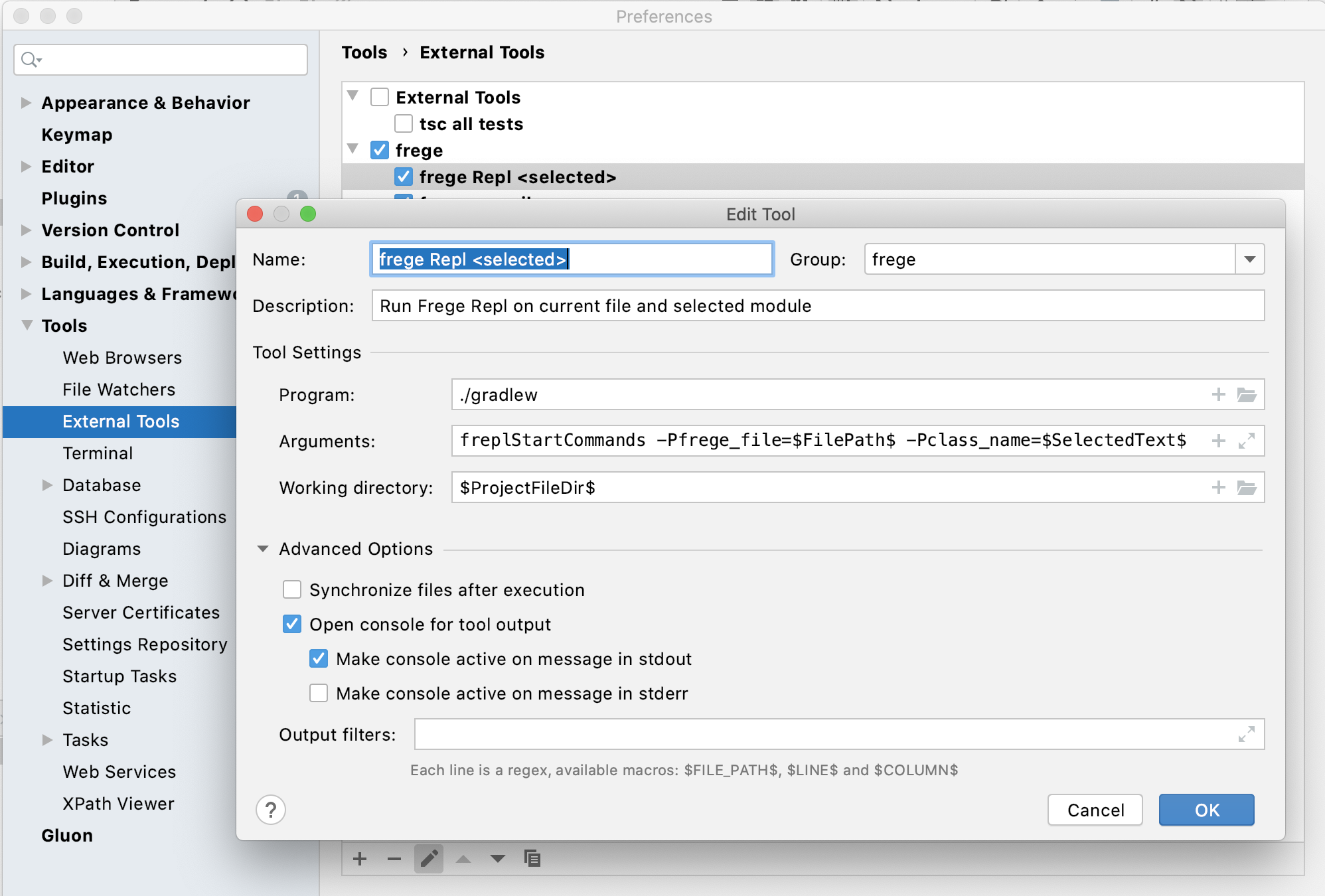Open the Keymap settings page
The image size is (1325, 896).
[x=76, y=135]
